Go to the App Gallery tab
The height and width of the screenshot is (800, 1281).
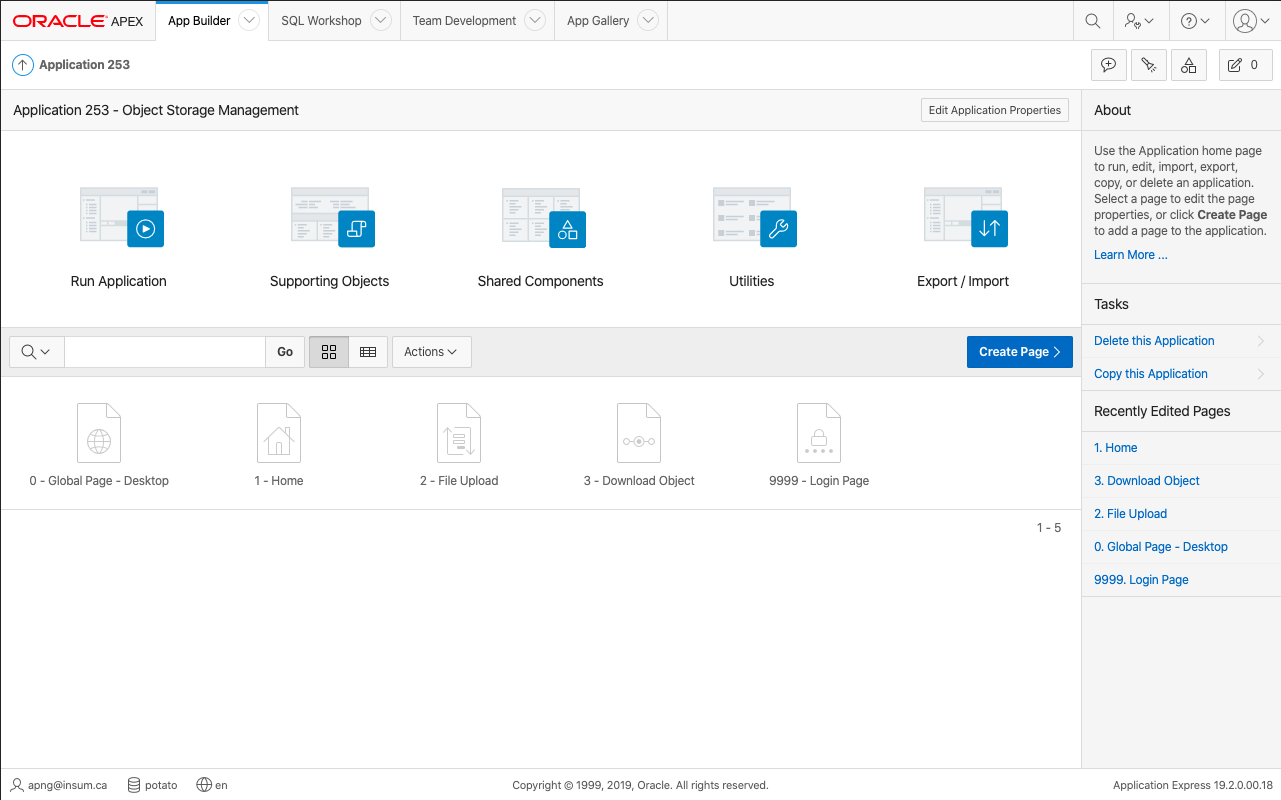click(x=597, y=21)
